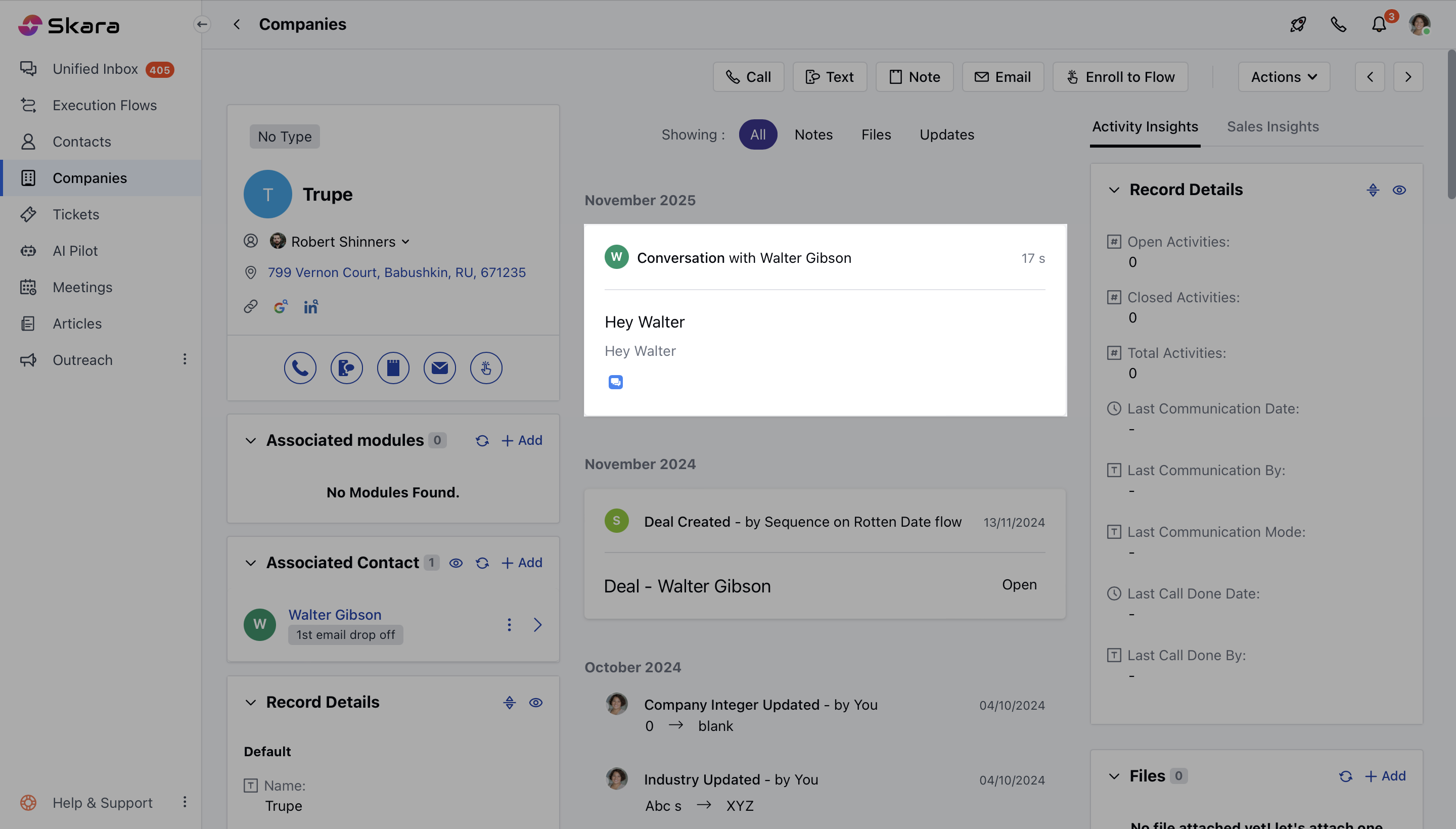This screenshot has width=1456, height=829.
Task: Click the Google search icon under Trupe's address
Action: pyautogui.click(x=280, y=306)
